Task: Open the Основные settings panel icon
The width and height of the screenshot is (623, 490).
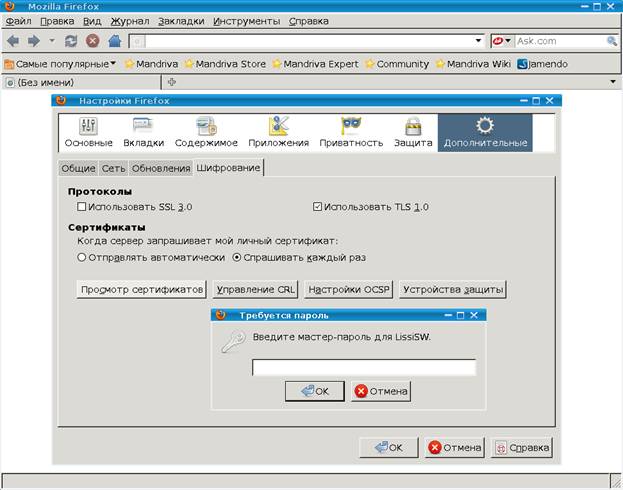Action: (88, 126)
